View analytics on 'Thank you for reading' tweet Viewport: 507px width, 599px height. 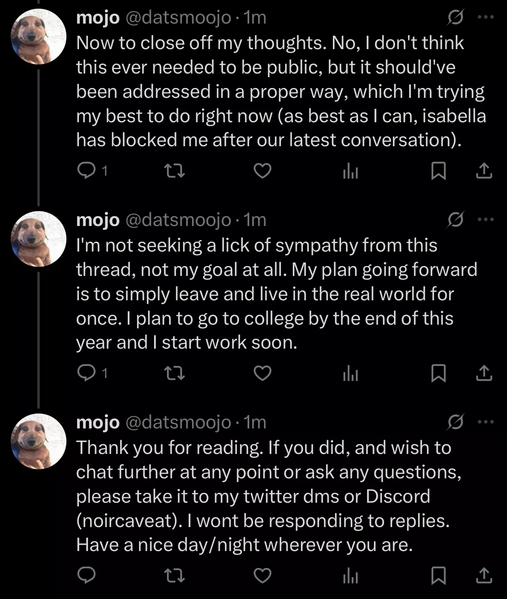coord(351,576)
